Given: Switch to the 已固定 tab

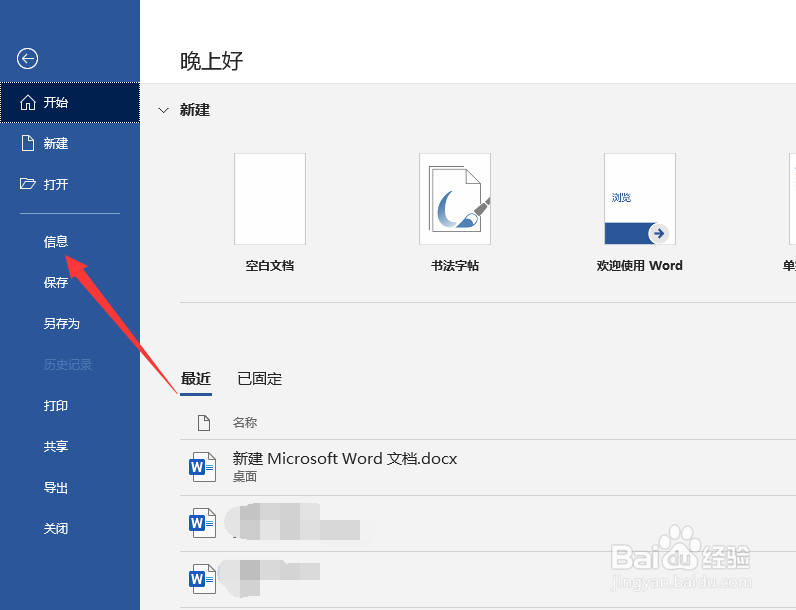Looking at the screenshot, I should pyautogui.click(x=259, y=379).
